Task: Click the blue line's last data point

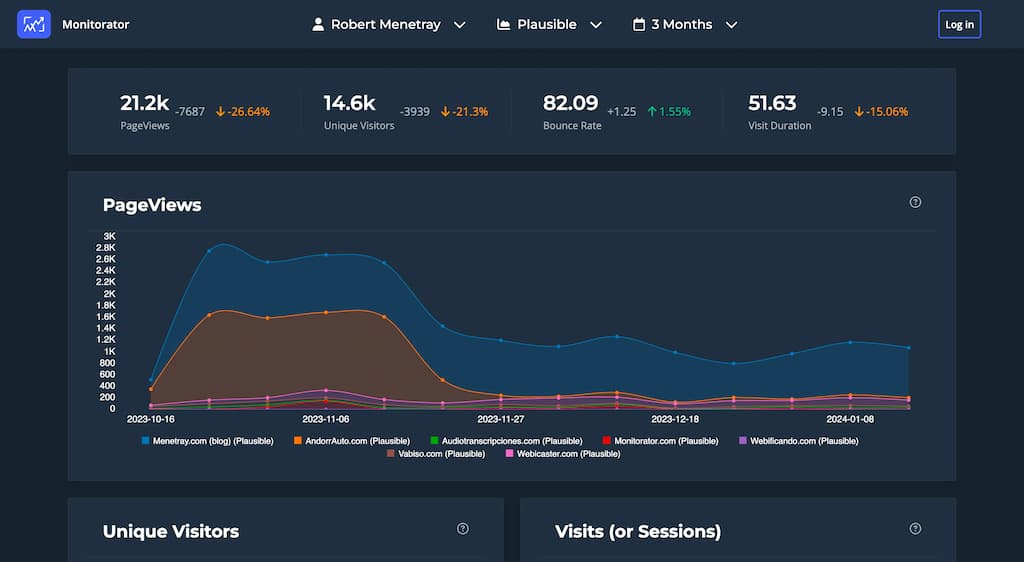Action: pyautogui.click(x=908, y=348)
